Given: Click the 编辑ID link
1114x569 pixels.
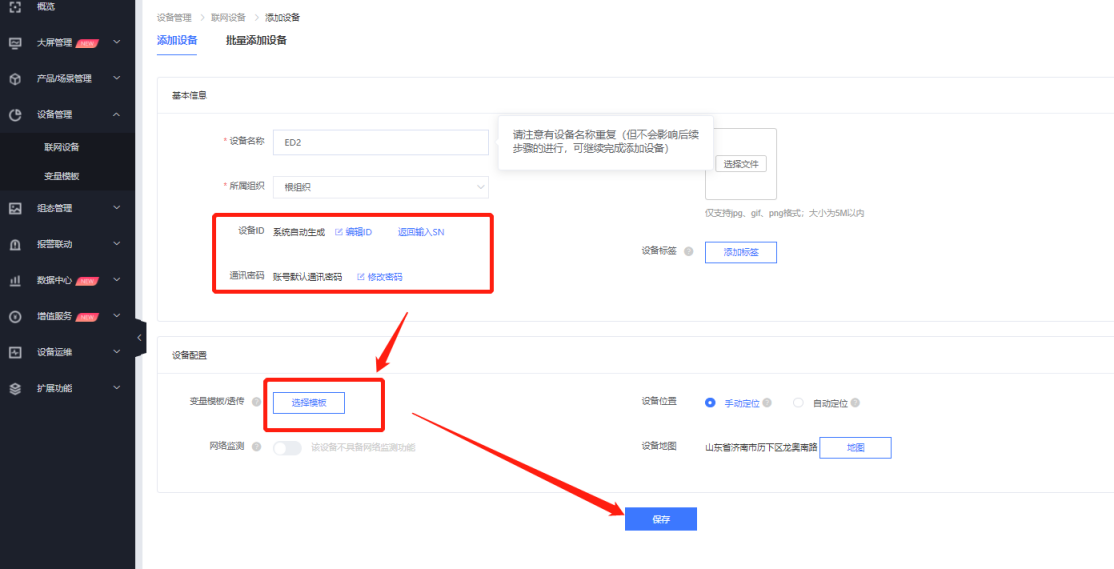Looking at the screenshot, I should point(353,232).
